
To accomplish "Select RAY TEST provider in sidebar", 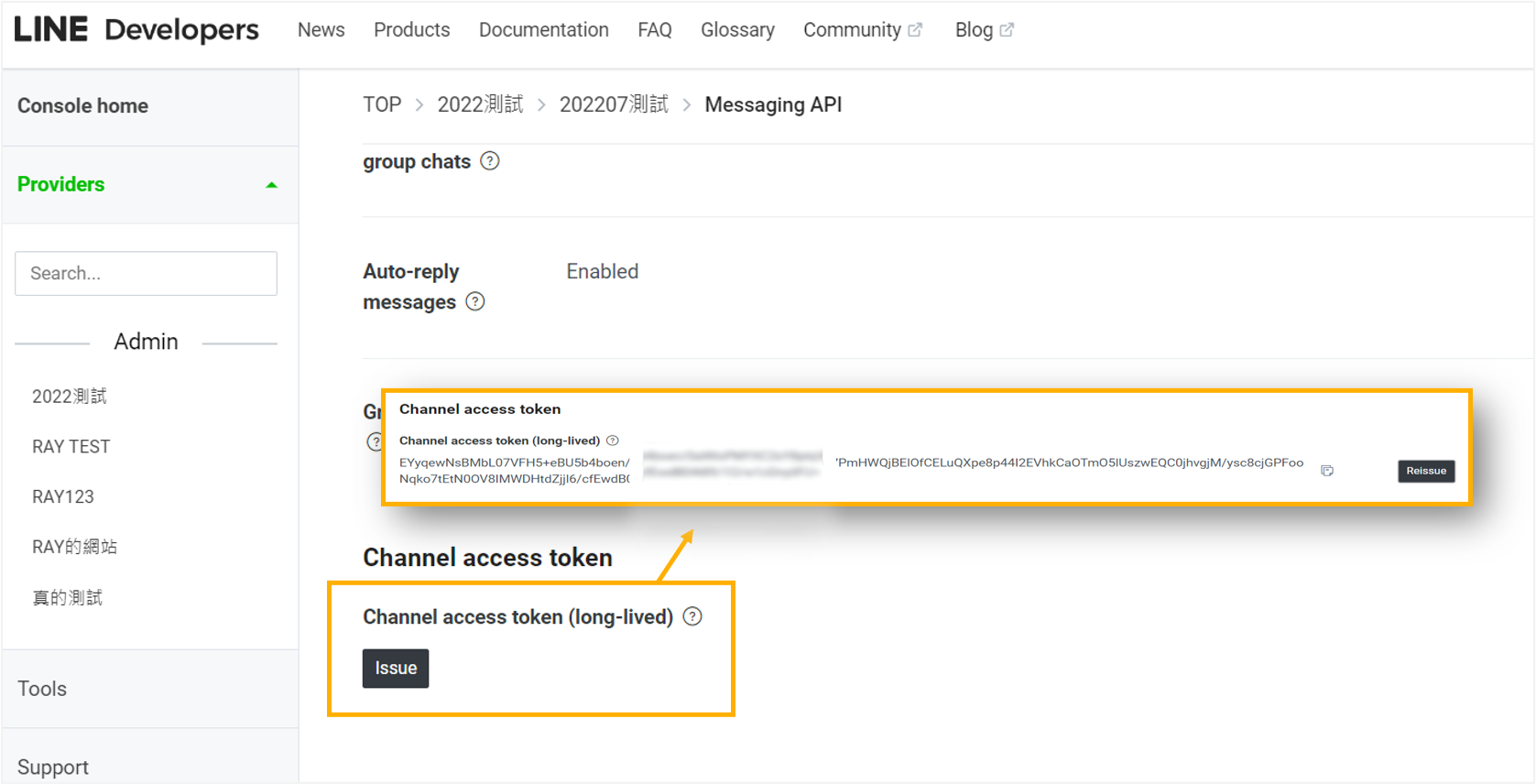I will pos(71,447).
